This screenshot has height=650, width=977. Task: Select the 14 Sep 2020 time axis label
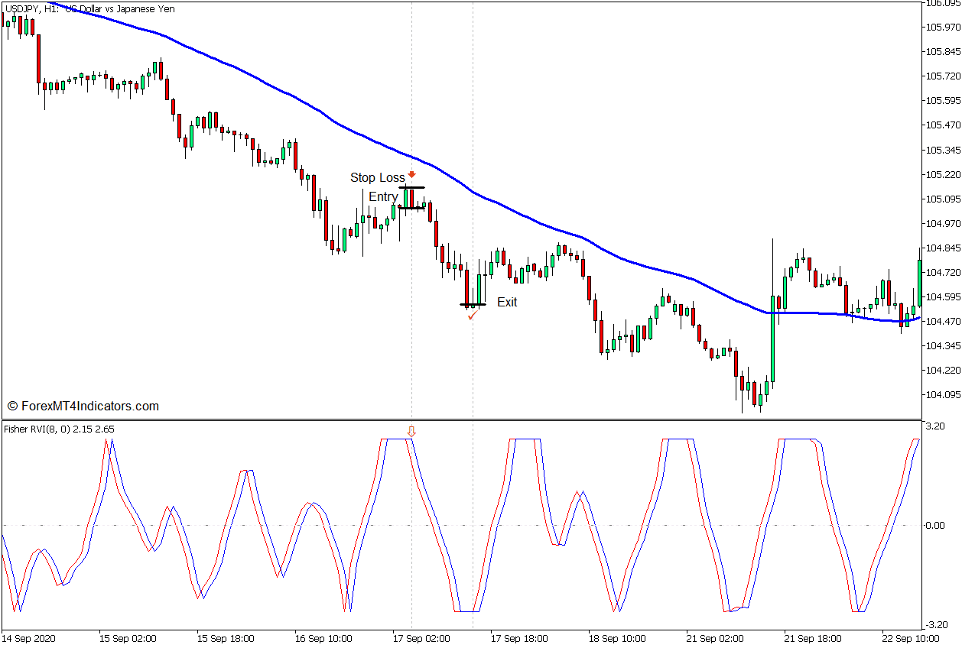30,638
